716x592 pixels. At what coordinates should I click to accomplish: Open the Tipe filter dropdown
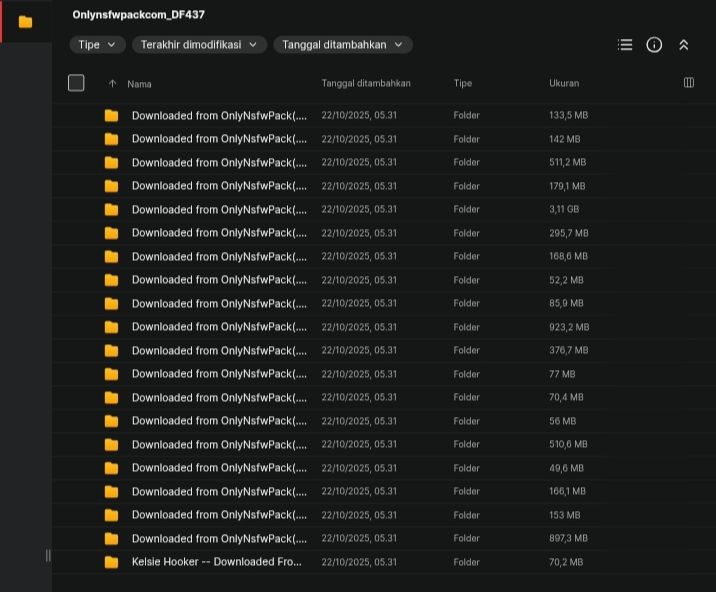97,45
